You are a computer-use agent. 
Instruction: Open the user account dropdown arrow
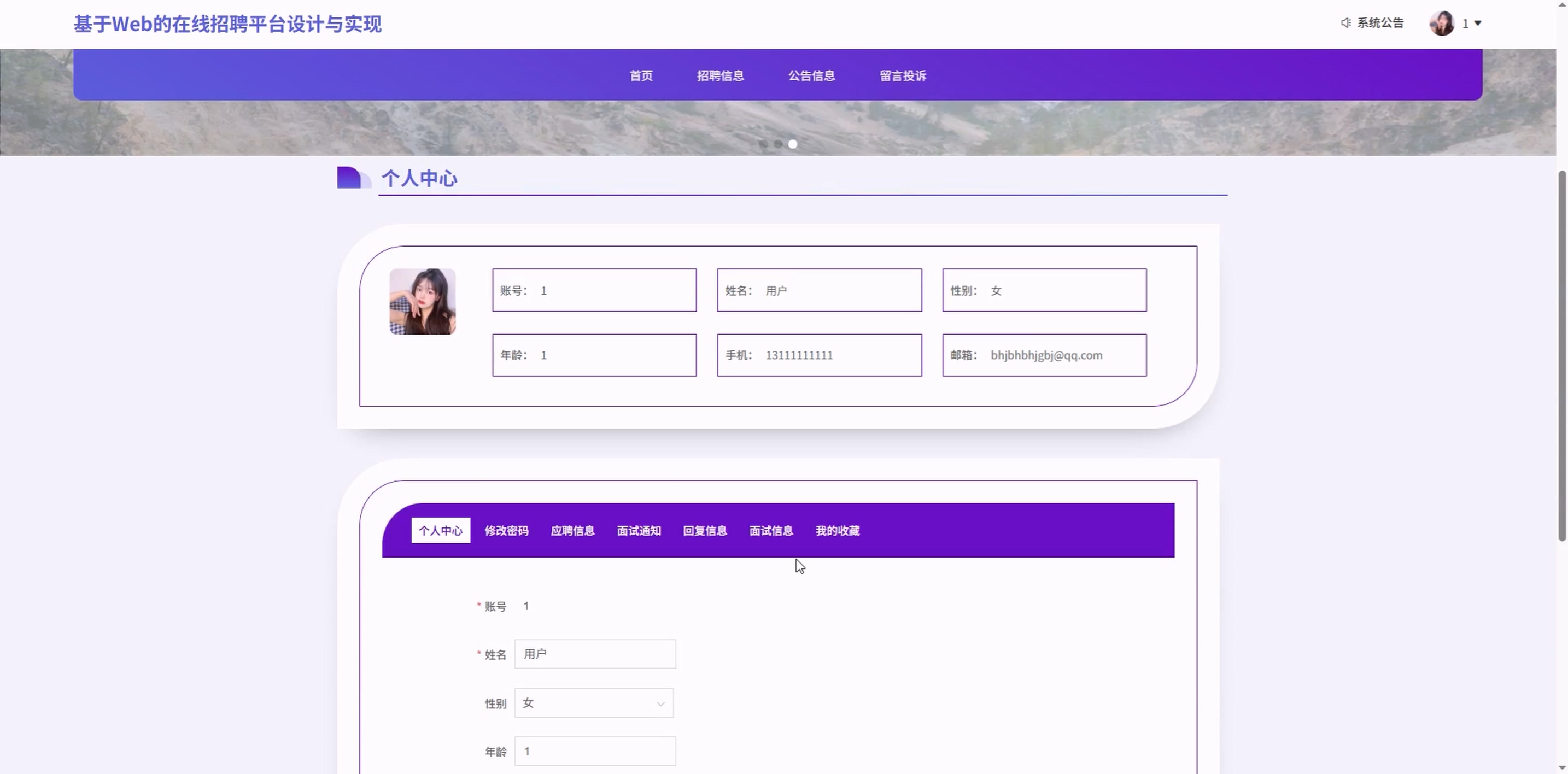pyautogui.click(x=1477, y=23)
